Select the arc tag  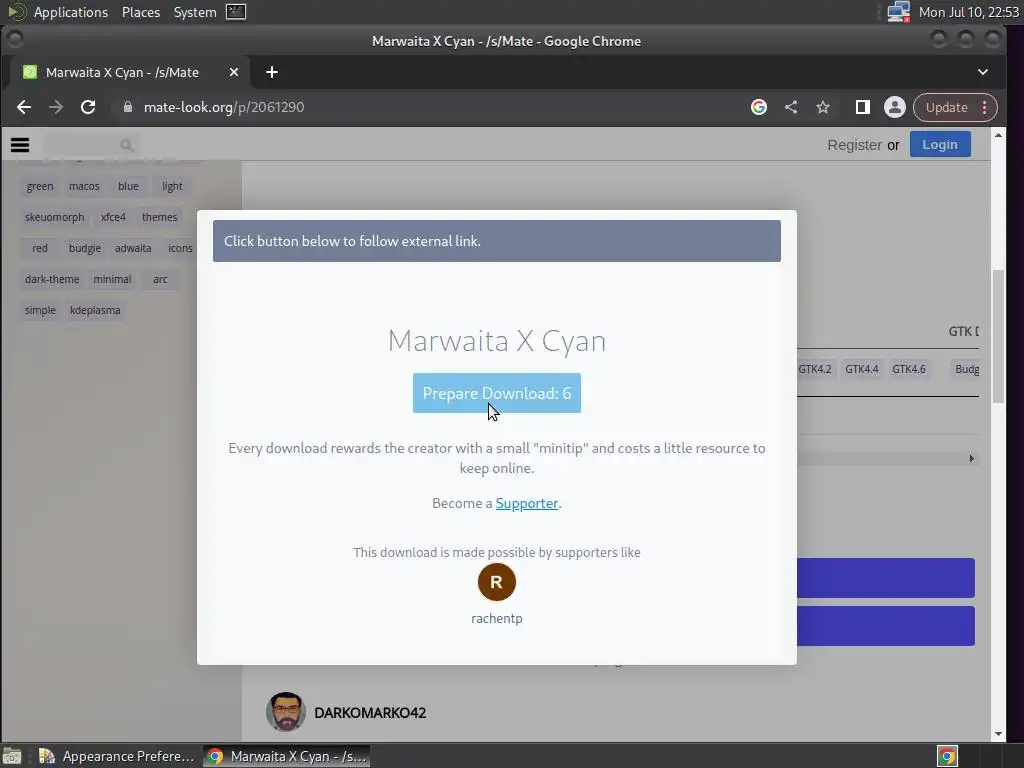[160, 280]
